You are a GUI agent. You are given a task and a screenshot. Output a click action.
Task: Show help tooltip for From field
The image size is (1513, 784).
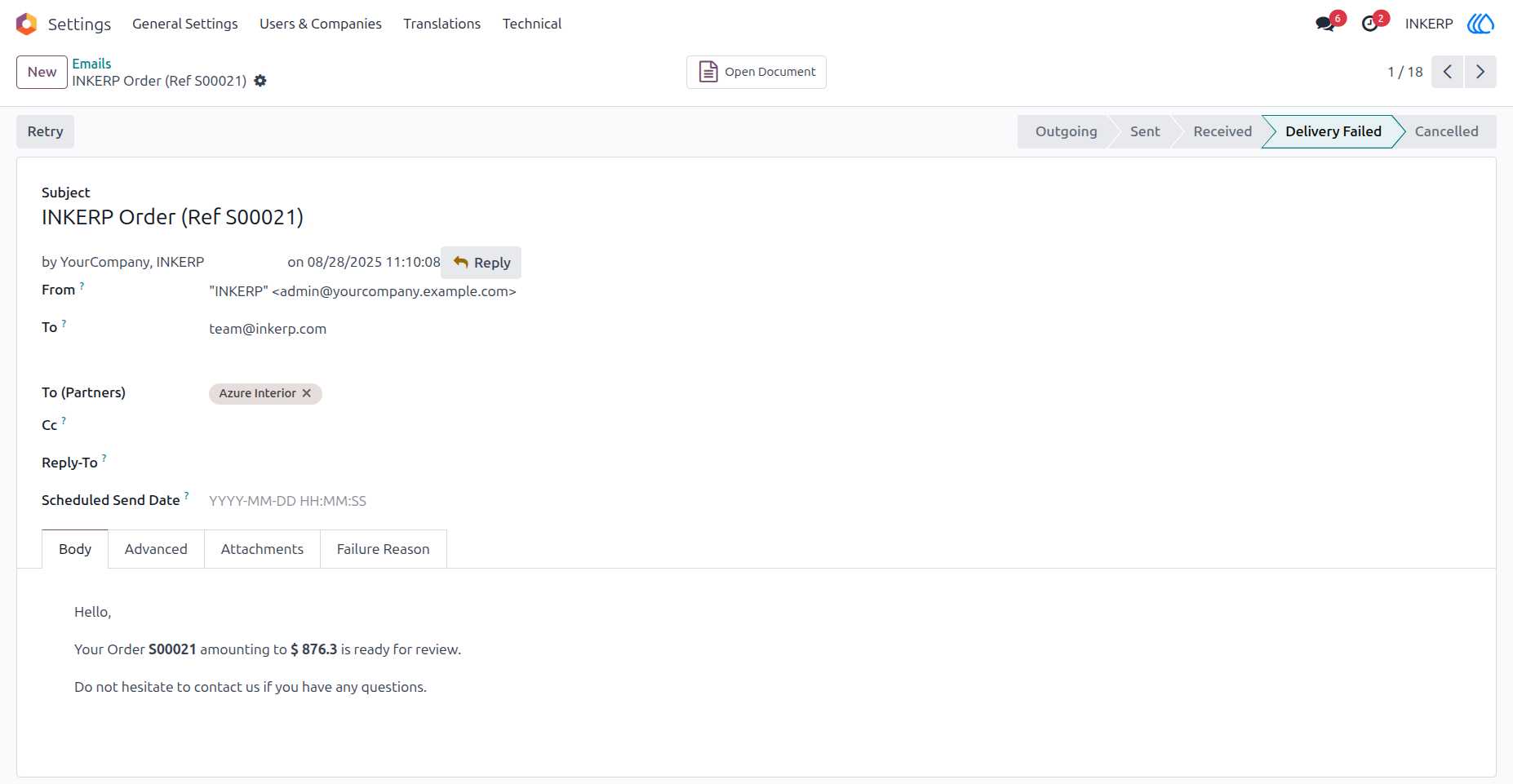click(82, 286)
